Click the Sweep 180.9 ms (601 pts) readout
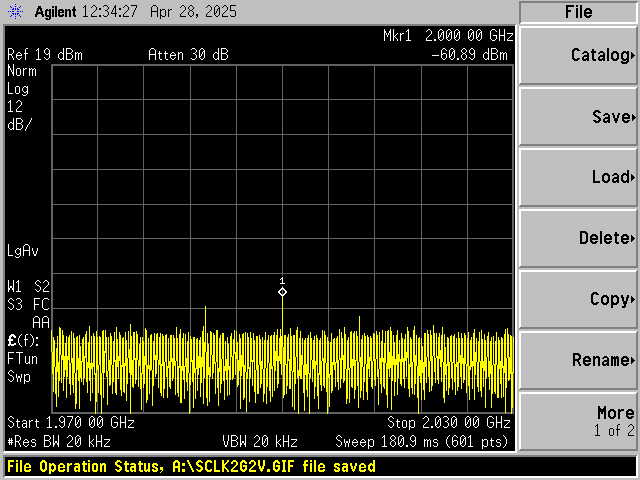This screenshot has width=640, height=480. (x=422, y=442)
